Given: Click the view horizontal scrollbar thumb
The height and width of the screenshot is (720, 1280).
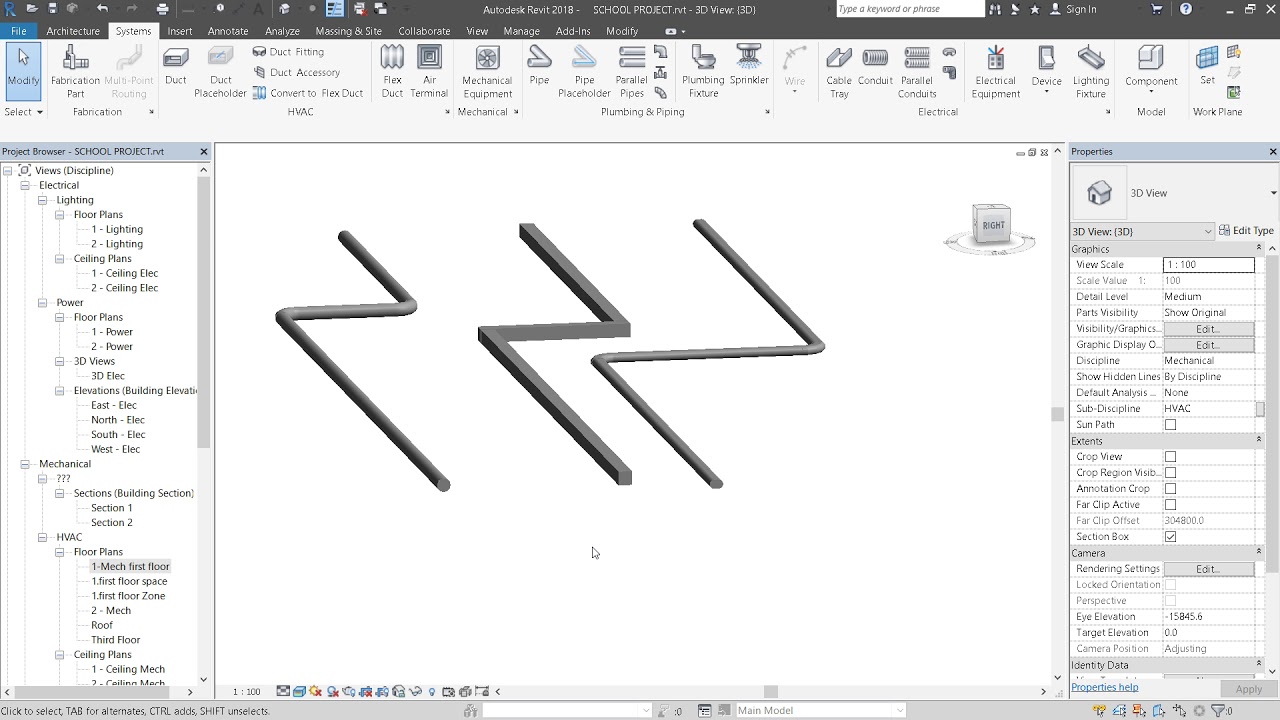Looking at the screenshot, I should click(770, 691).
